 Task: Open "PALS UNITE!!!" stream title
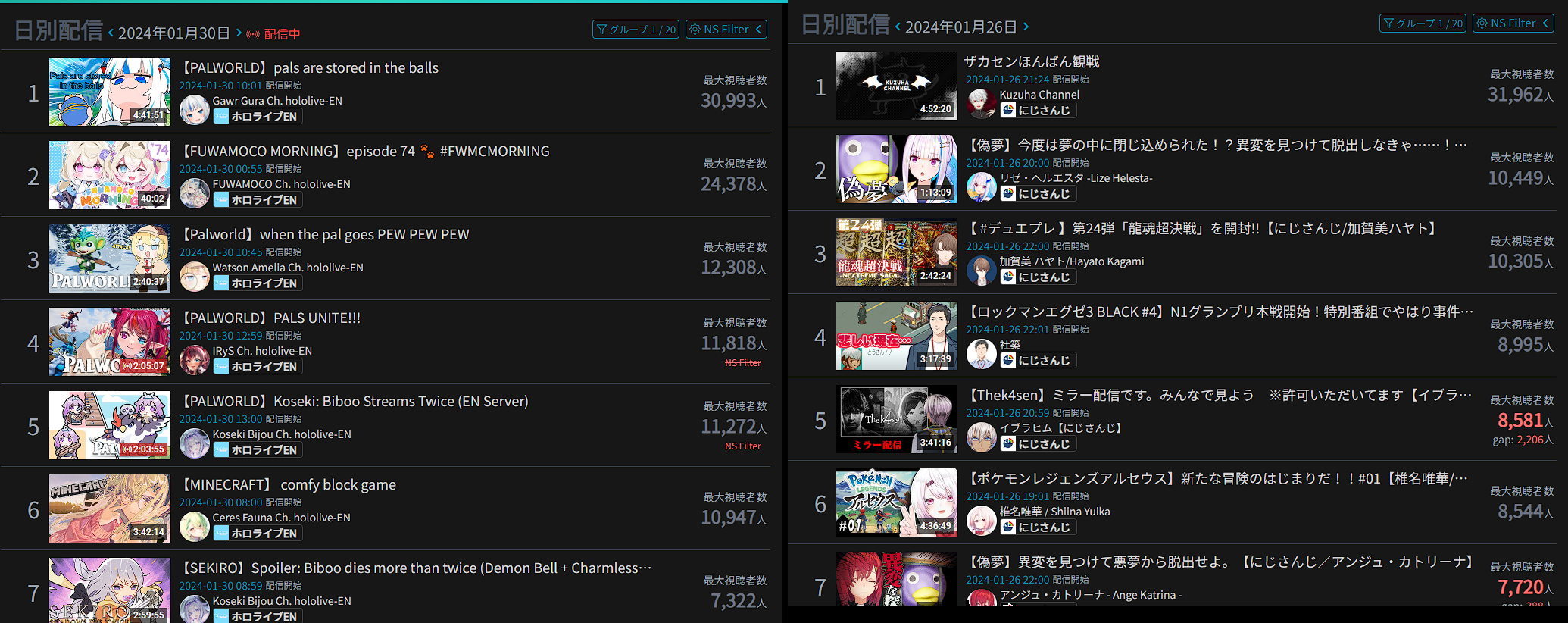pyautogui.click(x=270, y=318)
